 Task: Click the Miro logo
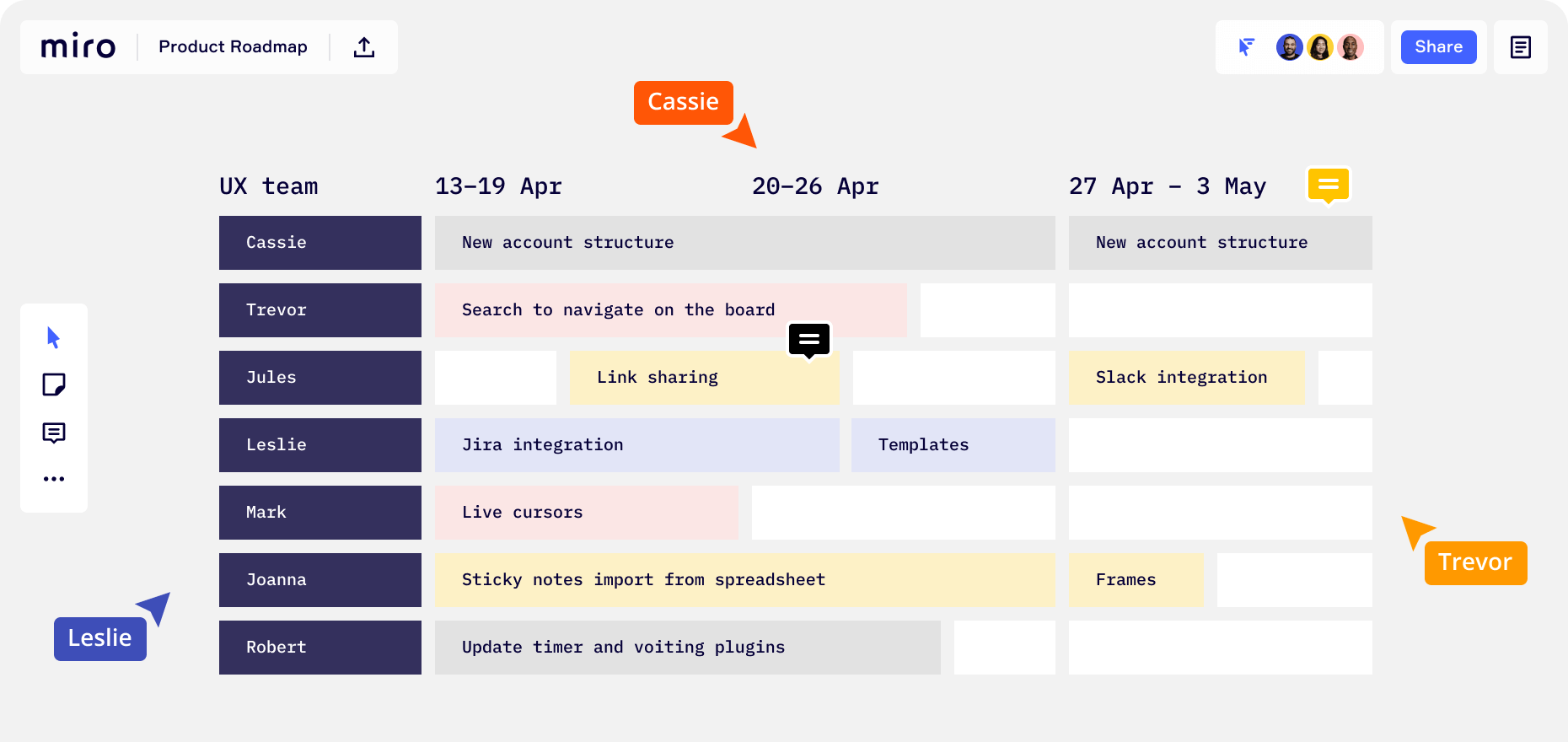point(78,47)
